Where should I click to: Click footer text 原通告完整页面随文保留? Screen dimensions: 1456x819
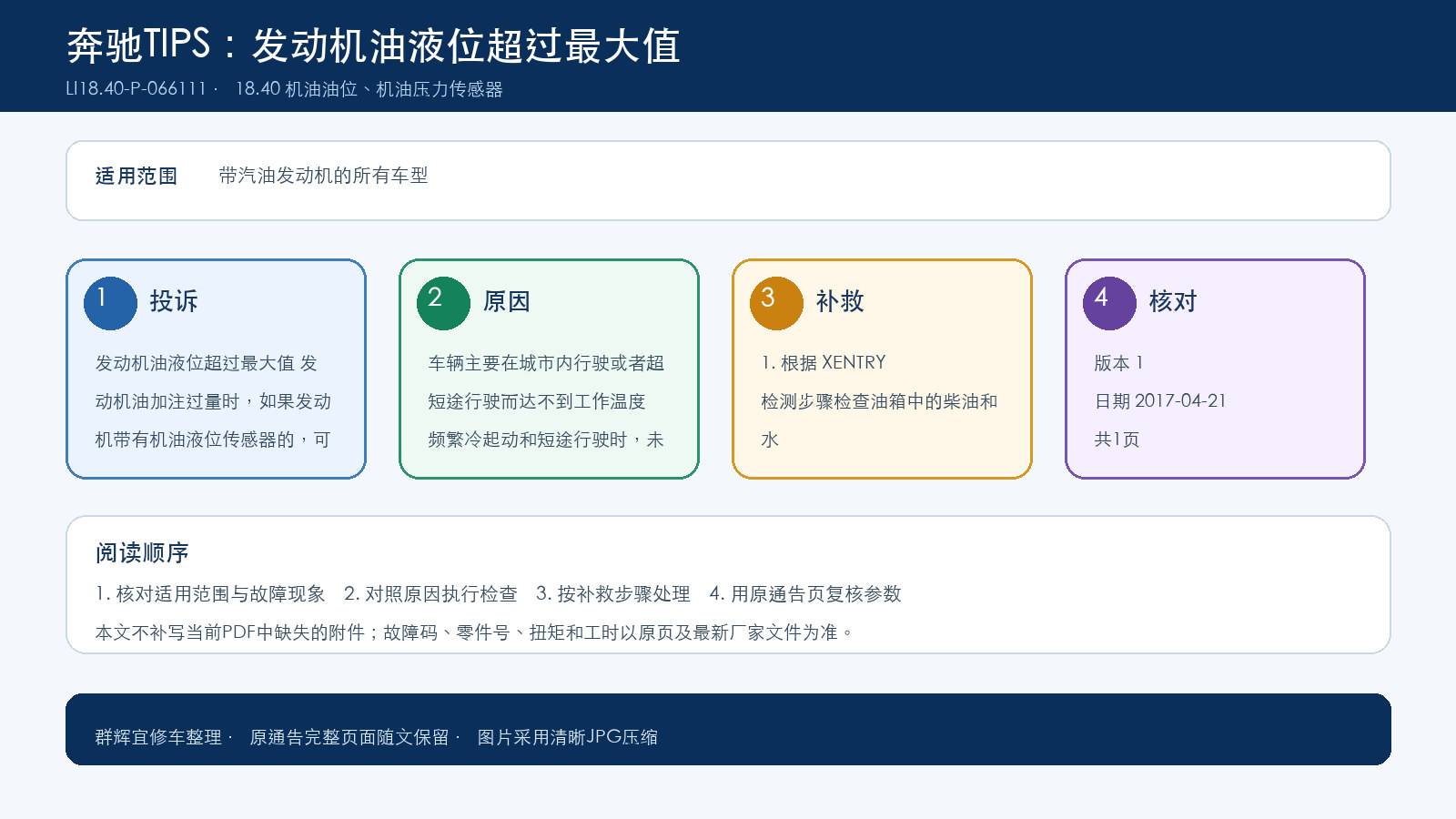tap(349, 737)
